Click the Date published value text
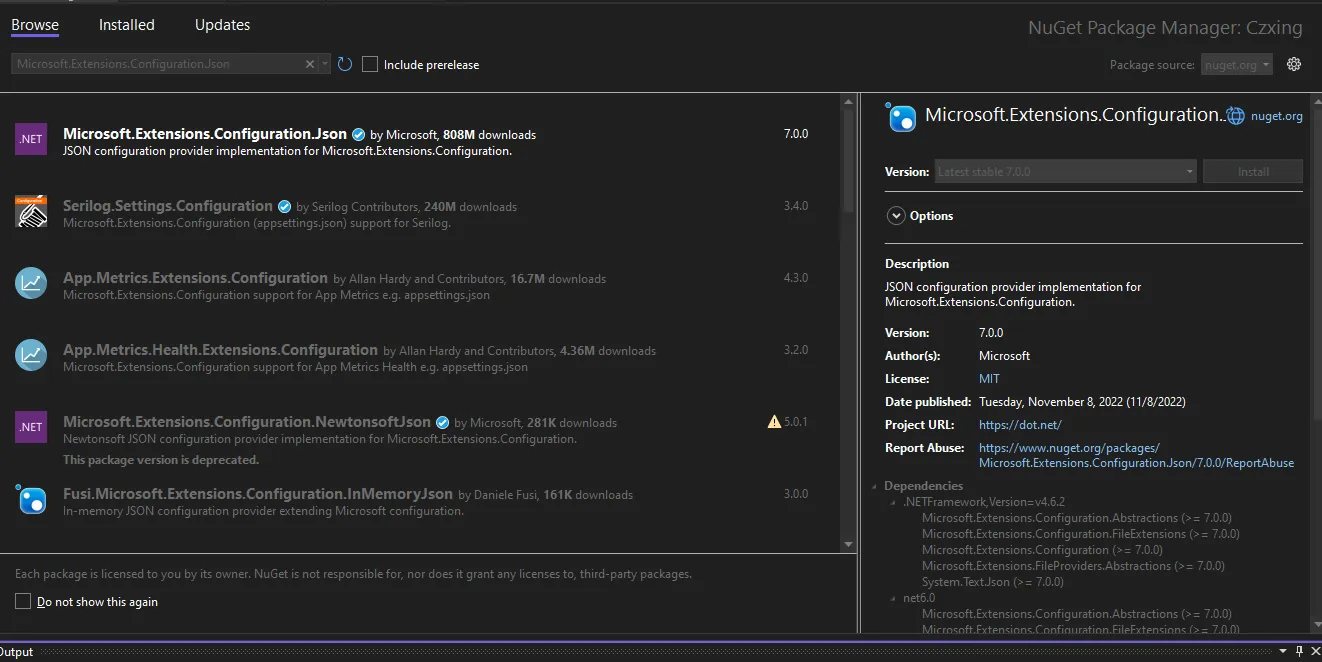Screen dimensions: 1322x662 point(1082,402)
